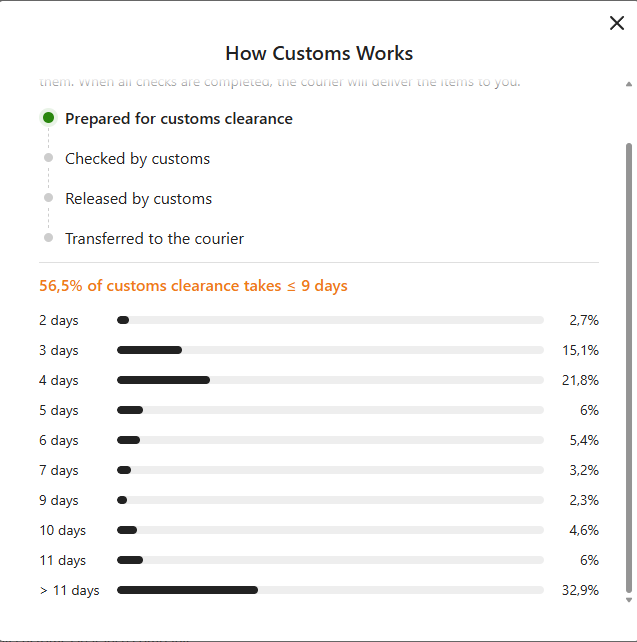Click the grey dot beside Checked by customs
Viewport: 637px width, 642px height.
click(x=48, y=158)
